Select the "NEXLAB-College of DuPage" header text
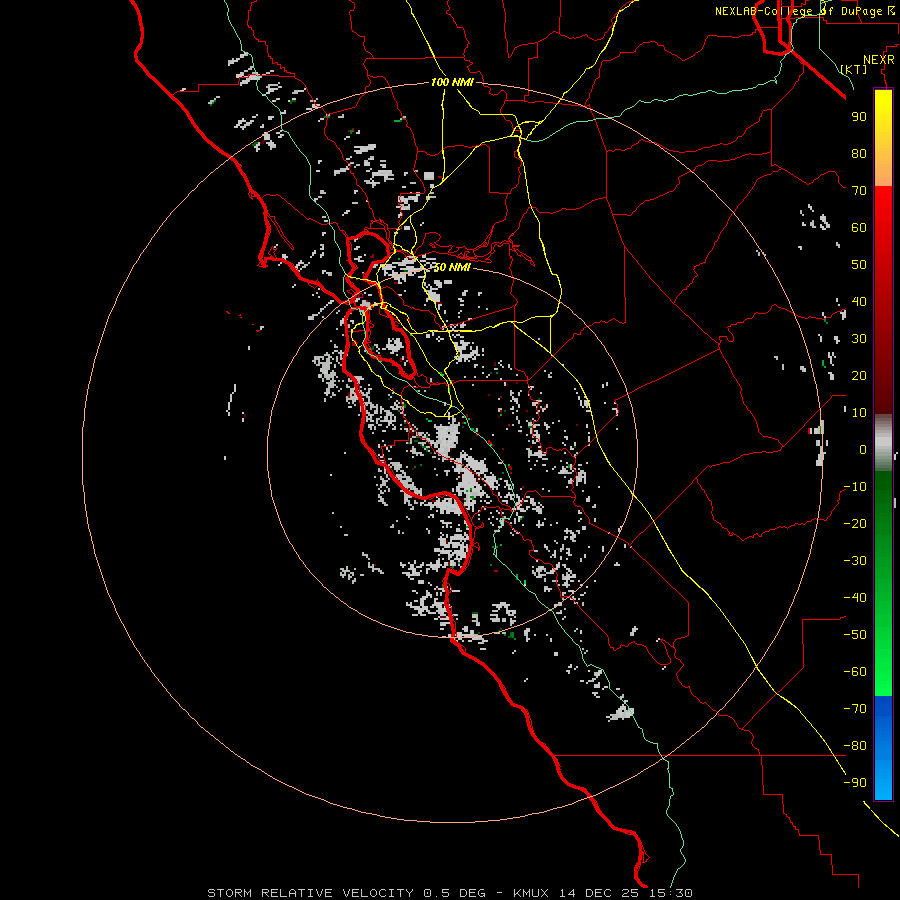900x900 pixels. tap(798, 11)
